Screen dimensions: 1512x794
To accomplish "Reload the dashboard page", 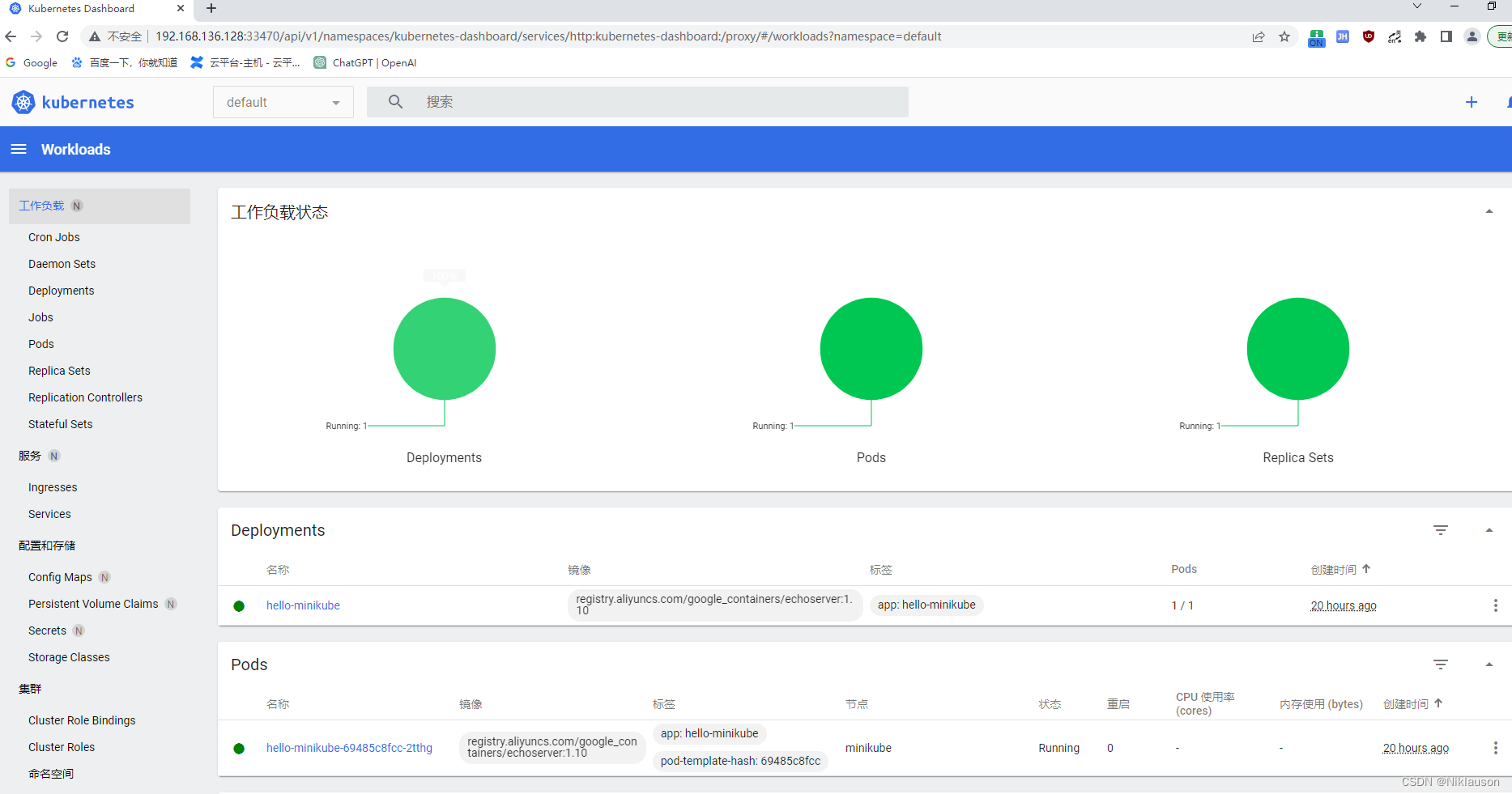I will tap(62, 36).
